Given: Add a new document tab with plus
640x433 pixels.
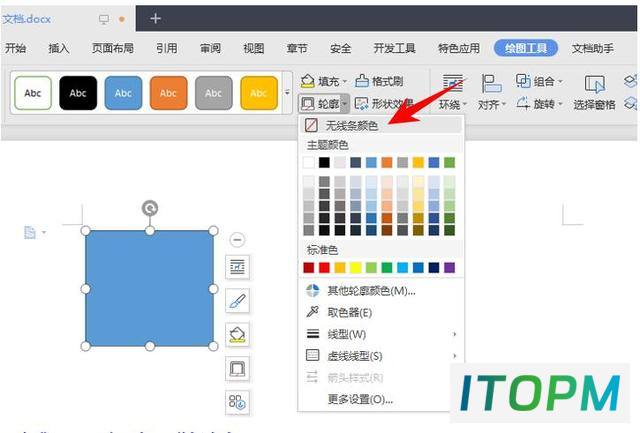Looking at the screenshot, I should pyautogui.click(x=156, y=18).
